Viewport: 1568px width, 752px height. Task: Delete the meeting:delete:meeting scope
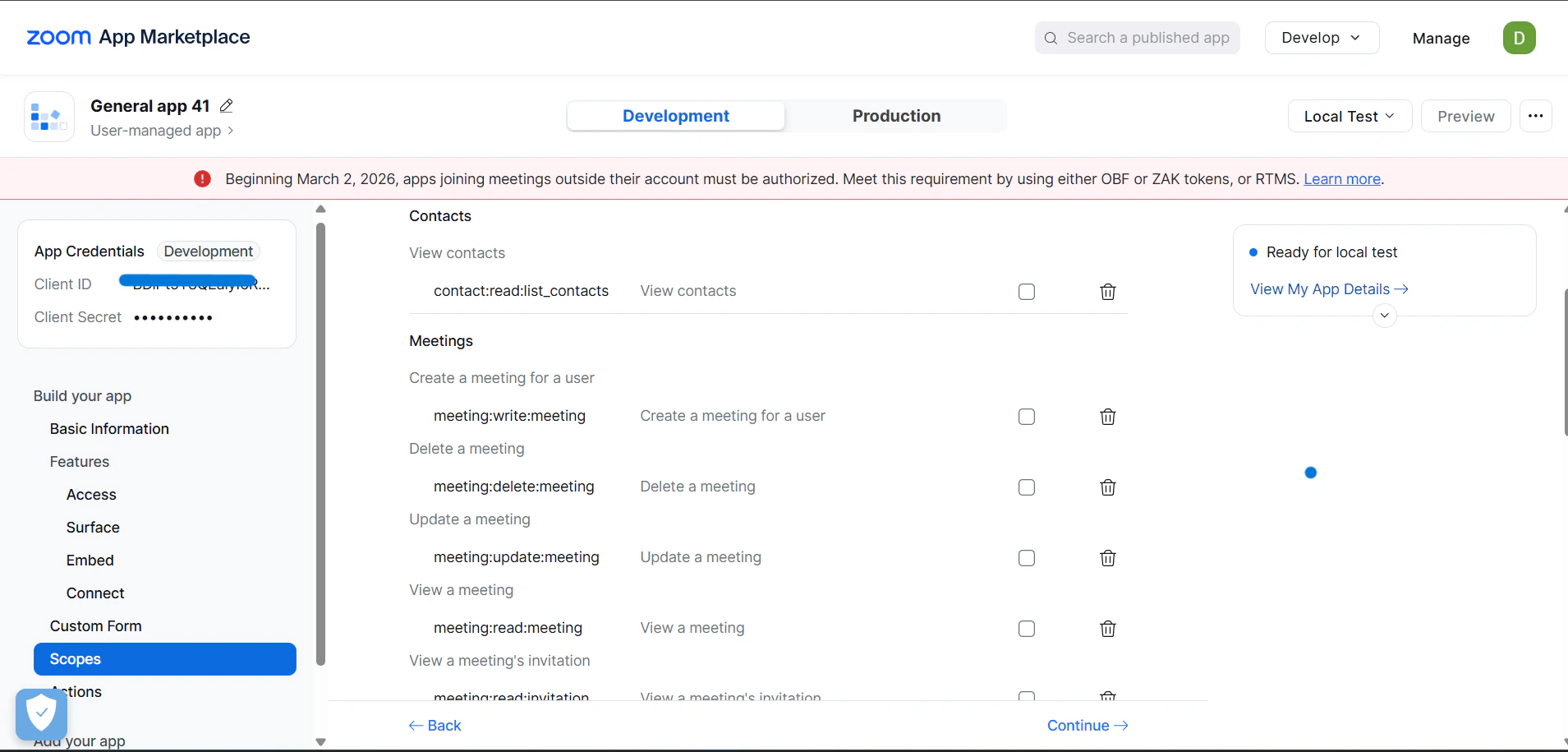pyautogui.click(x=1107, y=487)
